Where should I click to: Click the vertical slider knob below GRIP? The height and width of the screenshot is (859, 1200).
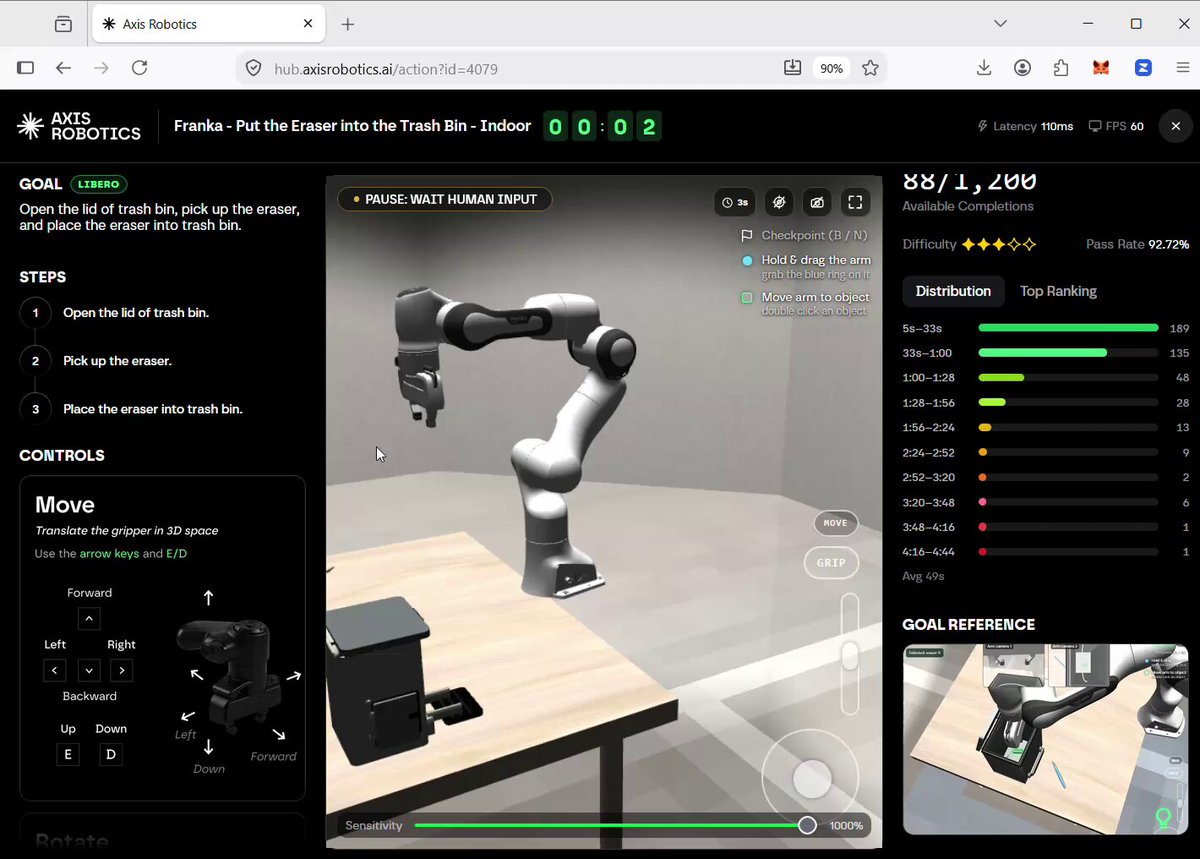pyautogui.click(x=849, y=656)
